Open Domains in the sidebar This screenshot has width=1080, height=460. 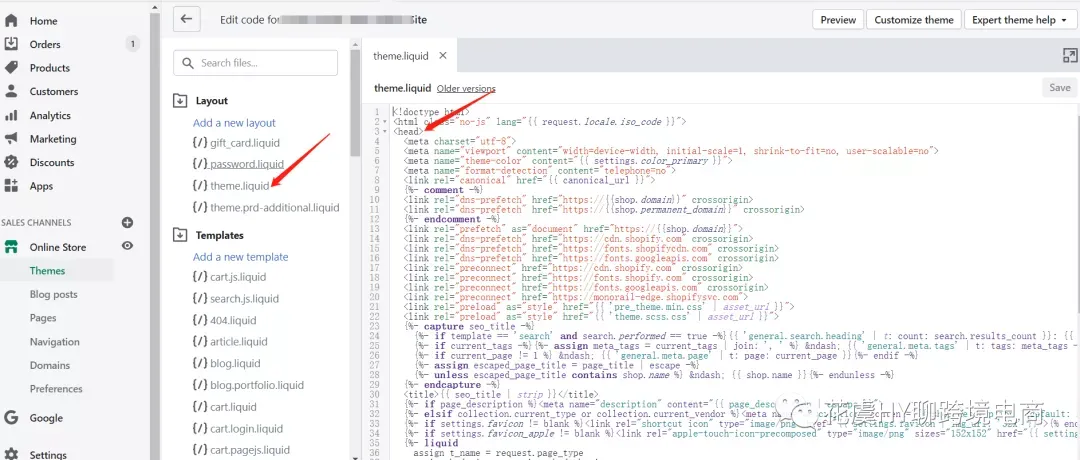(x=50, y=365)
